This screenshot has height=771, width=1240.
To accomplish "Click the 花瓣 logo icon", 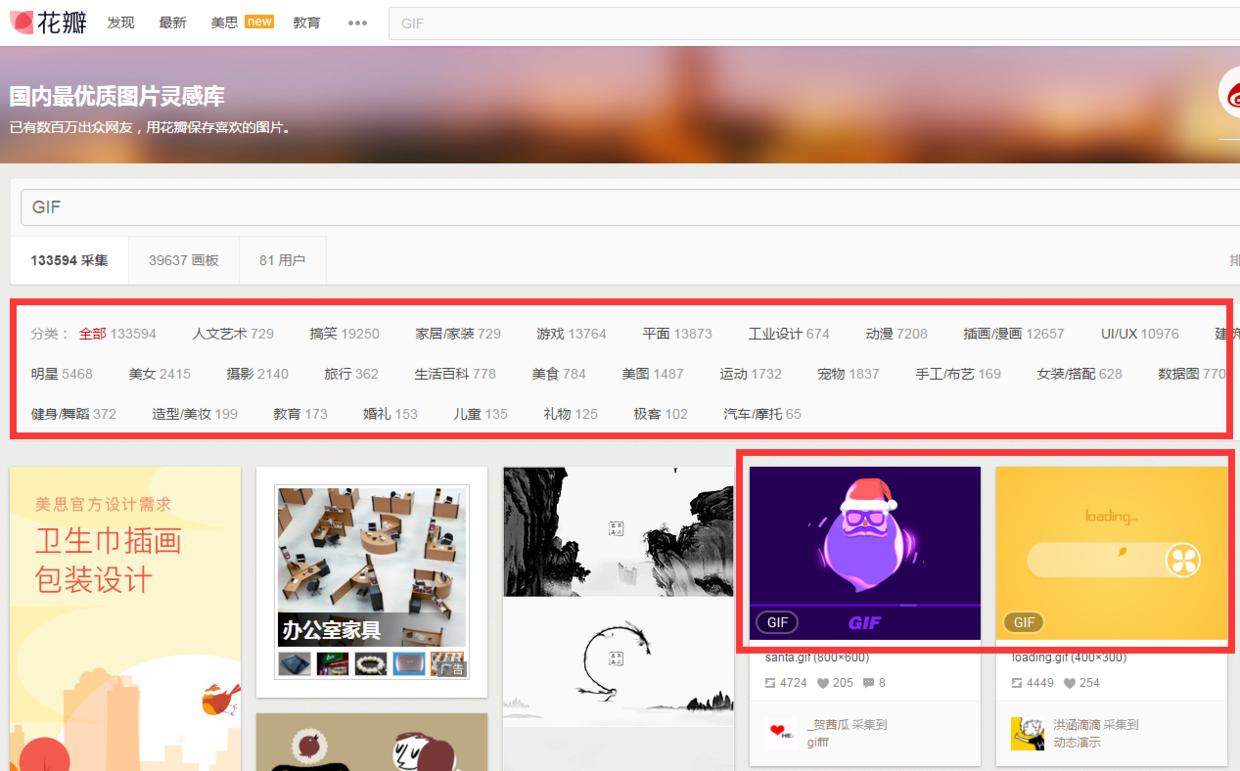I will pos(20,21).
